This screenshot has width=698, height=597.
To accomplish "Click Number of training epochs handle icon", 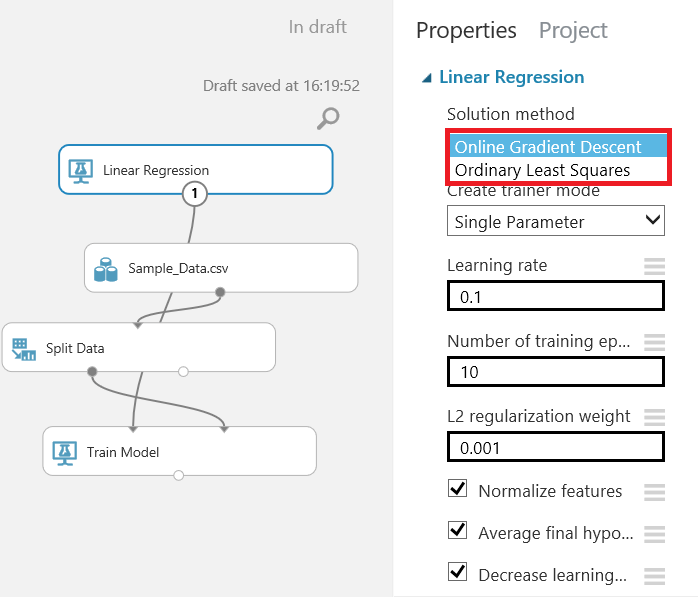I will pos(654,342).
